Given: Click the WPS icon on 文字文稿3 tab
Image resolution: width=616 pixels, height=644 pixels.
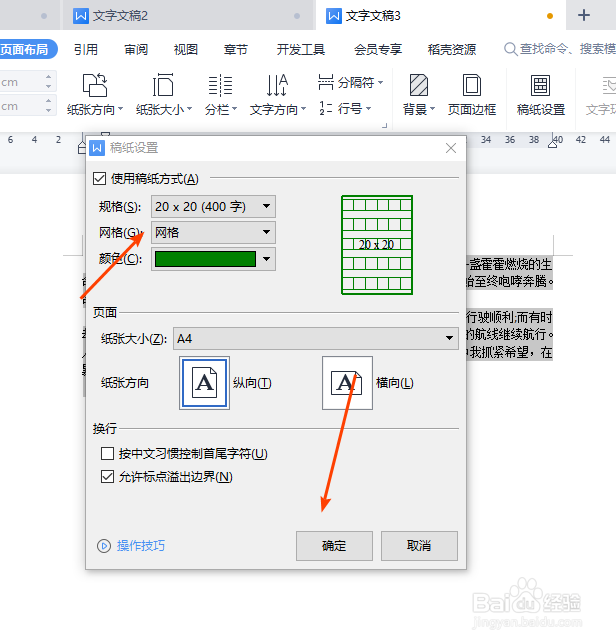Looking at the screenshot, I should coord(333,16).
